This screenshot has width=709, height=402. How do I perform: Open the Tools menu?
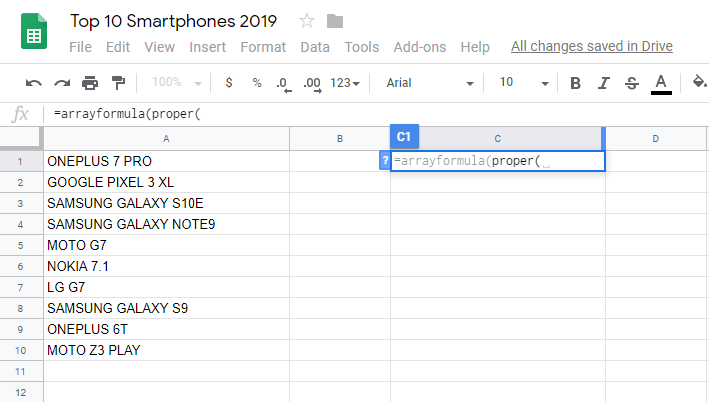361,47
